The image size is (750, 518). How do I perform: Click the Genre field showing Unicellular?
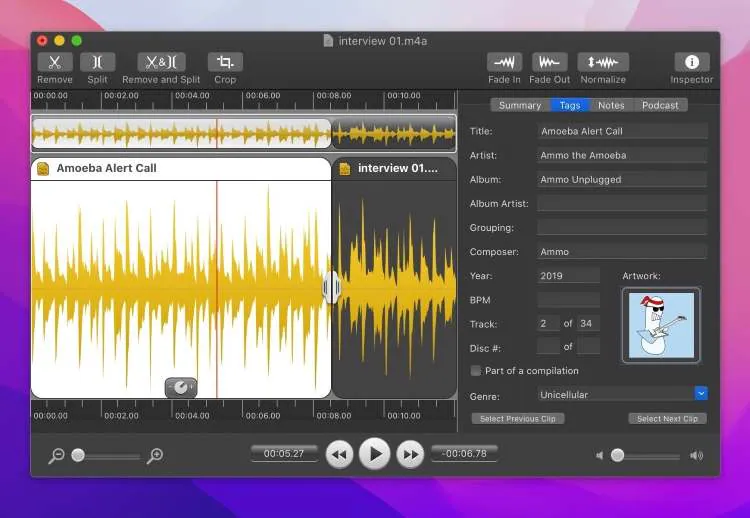(616, 394)
